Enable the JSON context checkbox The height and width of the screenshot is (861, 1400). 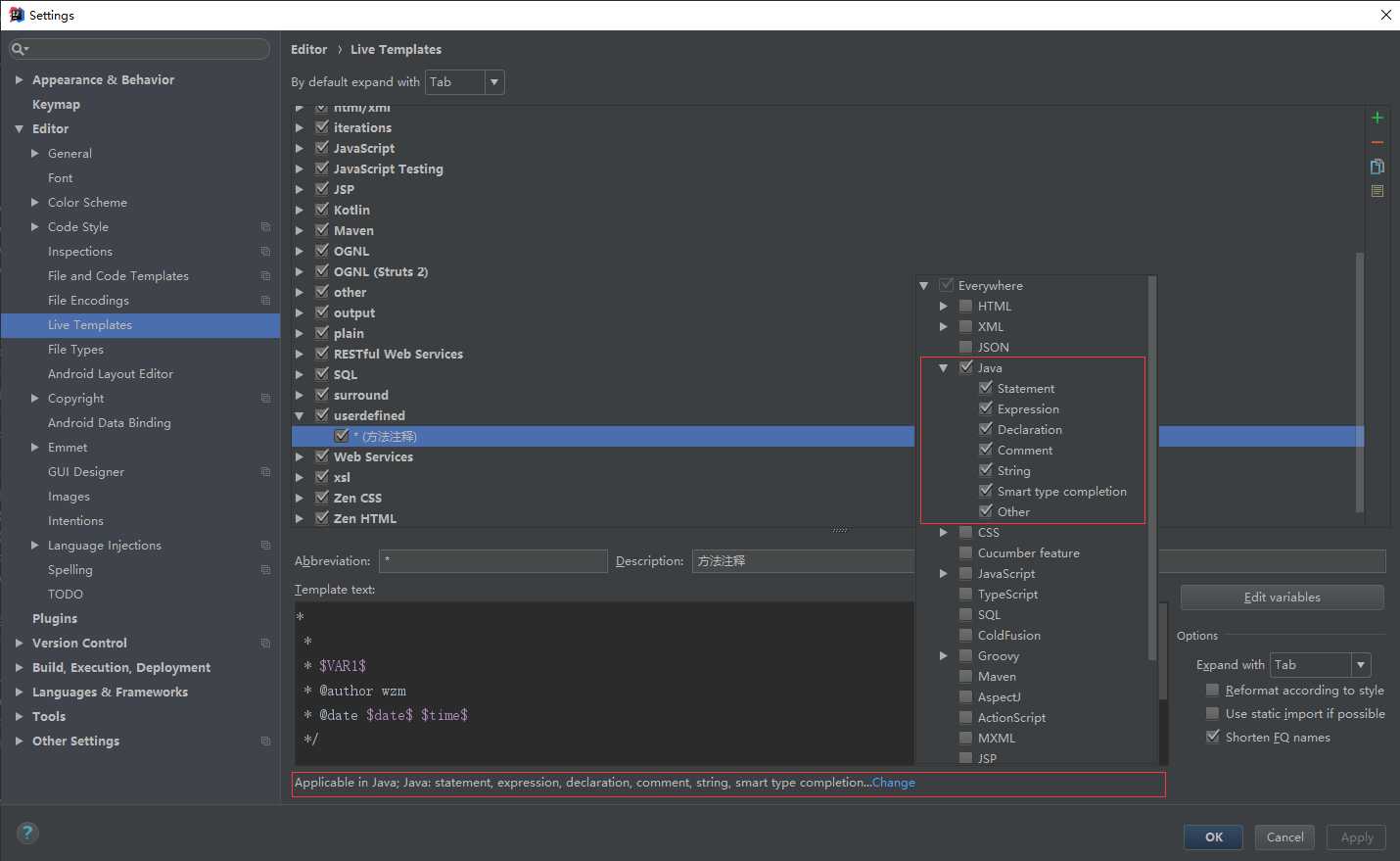coord(966,347)
